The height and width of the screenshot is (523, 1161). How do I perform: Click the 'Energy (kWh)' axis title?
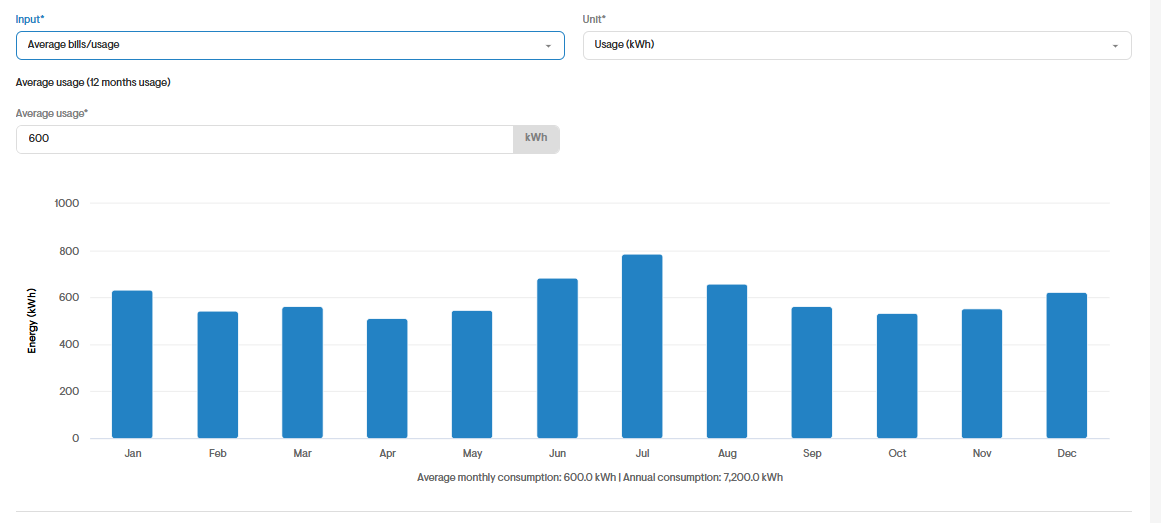32,321
